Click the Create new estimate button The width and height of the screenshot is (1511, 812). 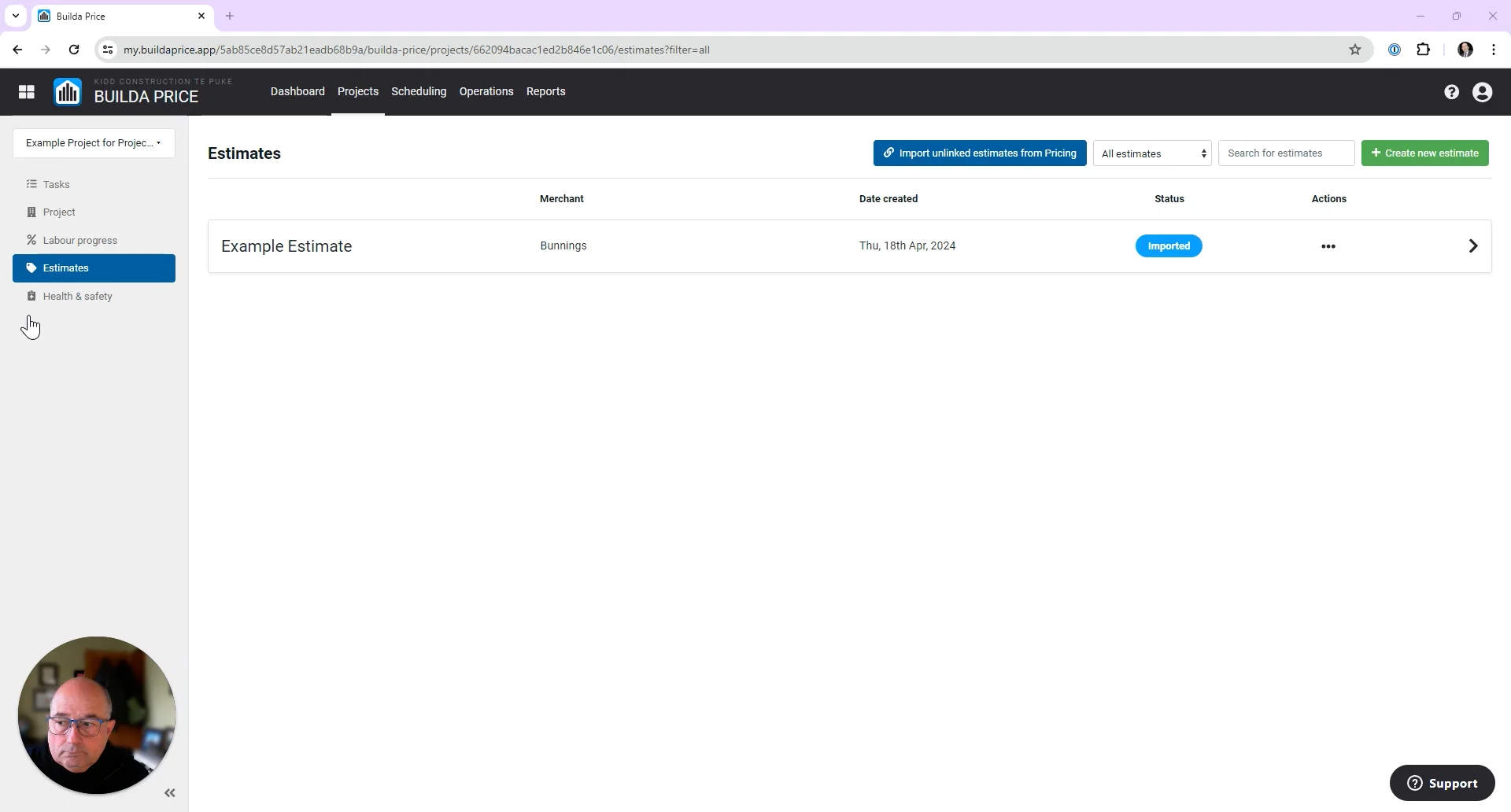tap(1424, 153)
